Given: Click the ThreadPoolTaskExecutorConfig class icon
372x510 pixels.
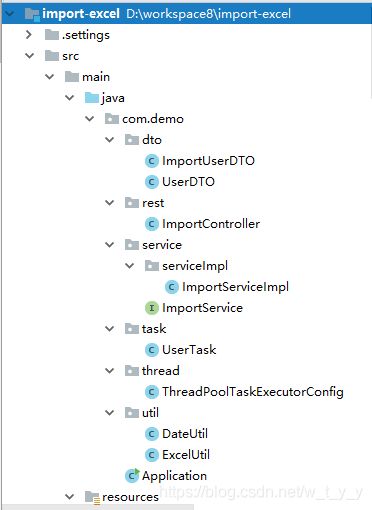Looking at the screenshot, I should (x=152, y=392).
